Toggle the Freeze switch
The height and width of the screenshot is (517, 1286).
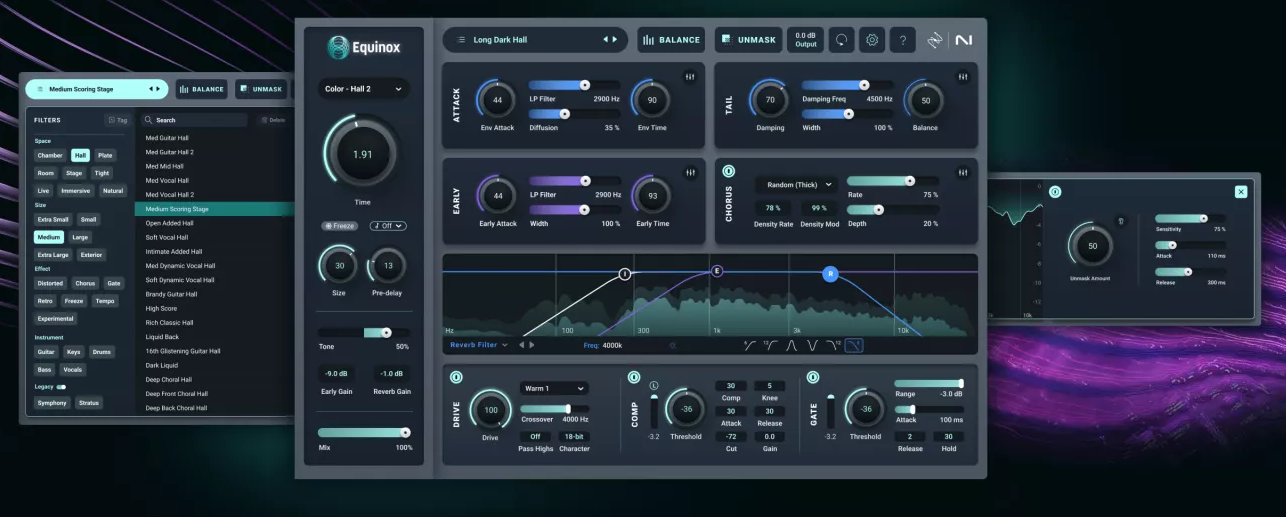pos(339,226)
